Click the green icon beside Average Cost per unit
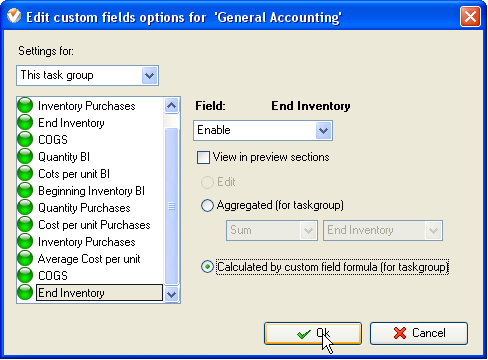Screen dimensions: 488x360 (x=25, y=259)
